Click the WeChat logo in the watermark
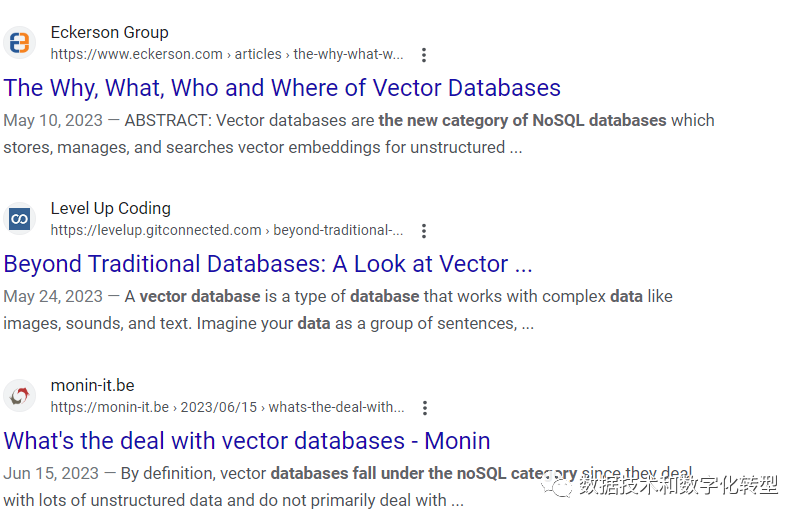This screenshot has width=804, height=520. pos(560,485)
